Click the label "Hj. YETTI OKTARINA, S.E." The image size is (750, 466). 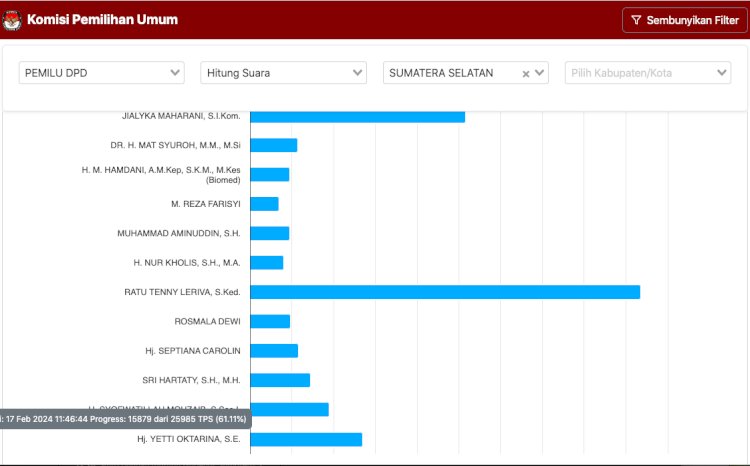(189, 439)
